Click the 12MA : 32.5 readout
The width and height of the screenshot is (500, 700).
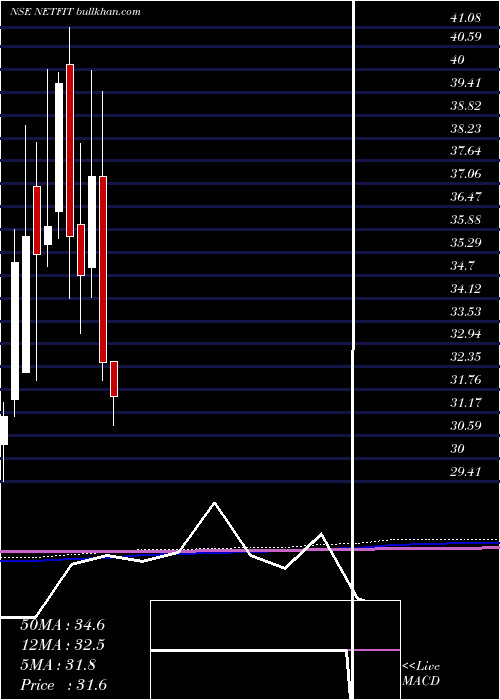pyautogui.click(x=62, y=645)
